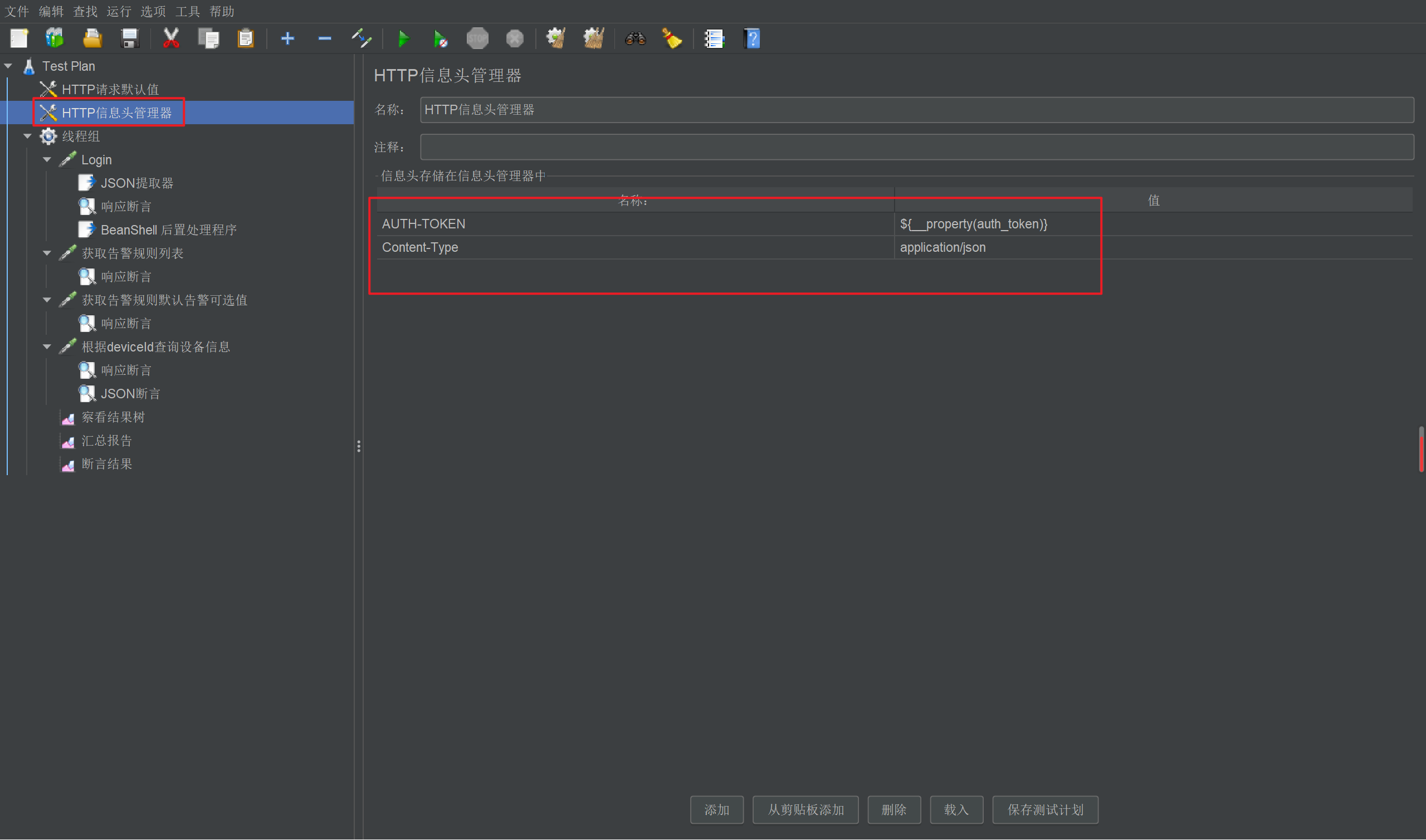Image resolution: width=1426 pixels, height=840 pixels.
Task: Select HTTP请求默认值 in the tree
Action: pyautogui.click(x=110, y=90)
